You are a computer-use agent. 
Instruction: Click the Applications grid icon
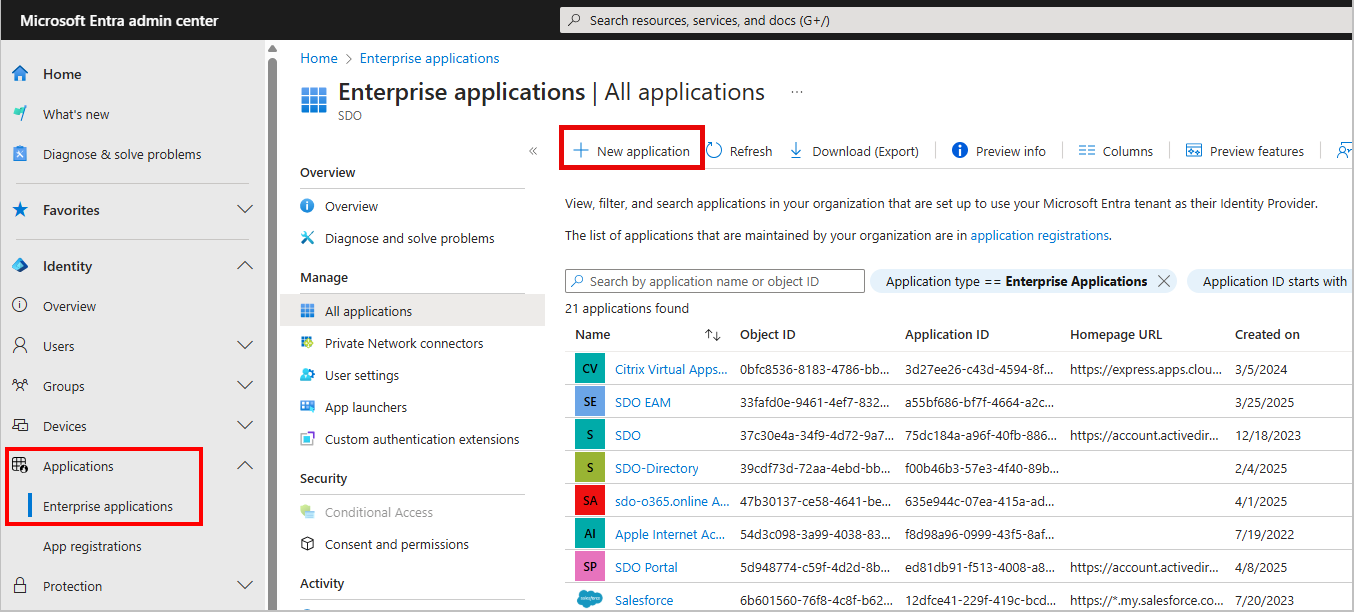(20, 466)
